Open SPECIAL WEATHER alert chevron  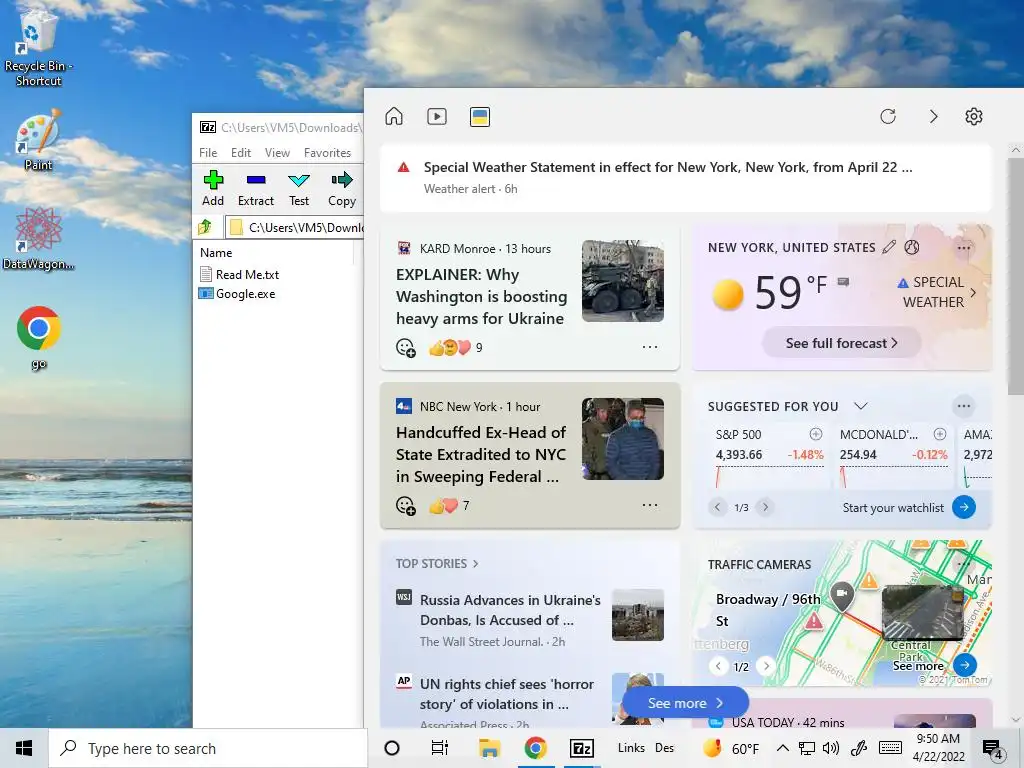click(x=973, y=293)
